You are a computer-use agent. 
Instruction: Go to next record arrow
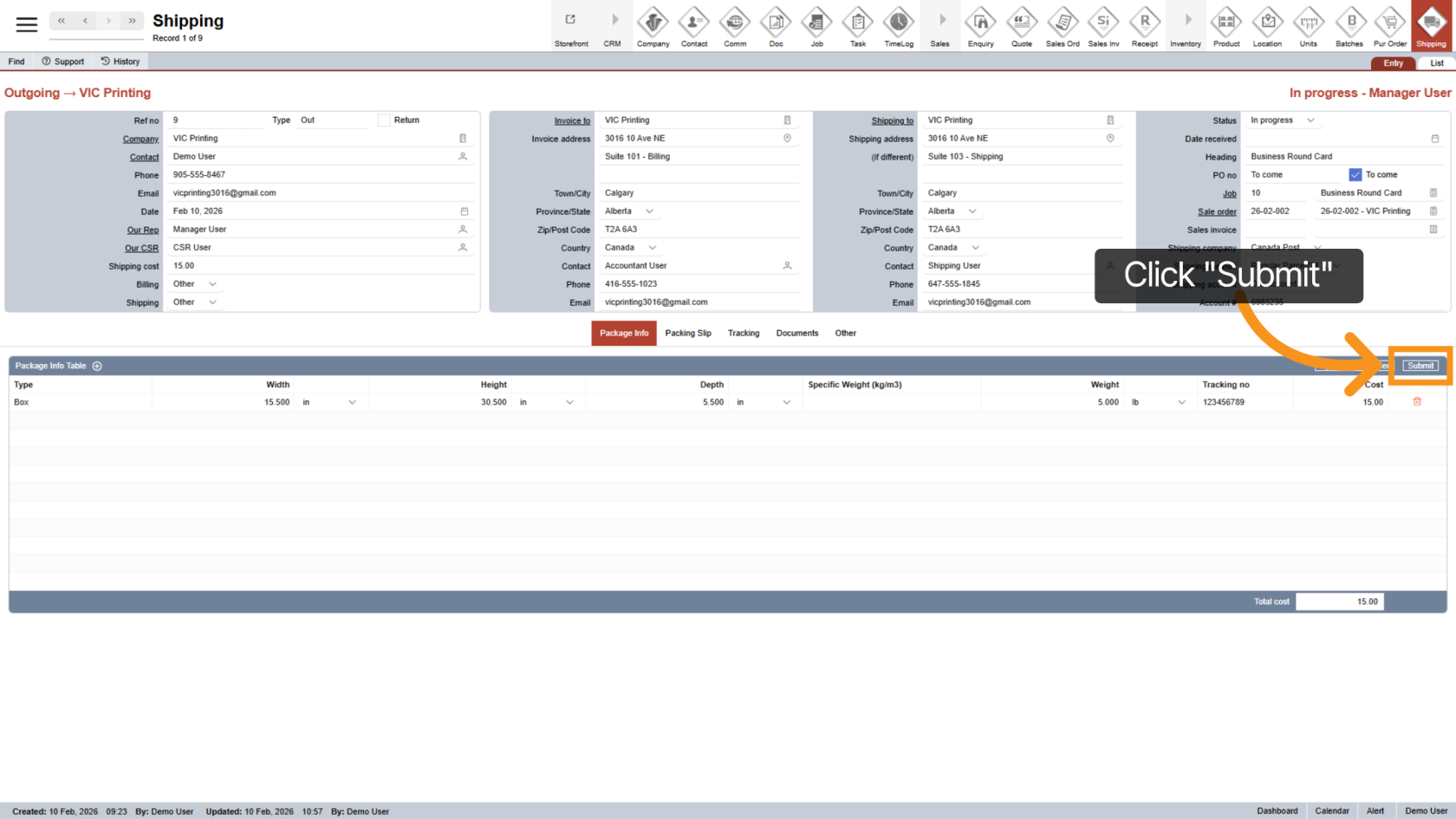tap(108, 21)
